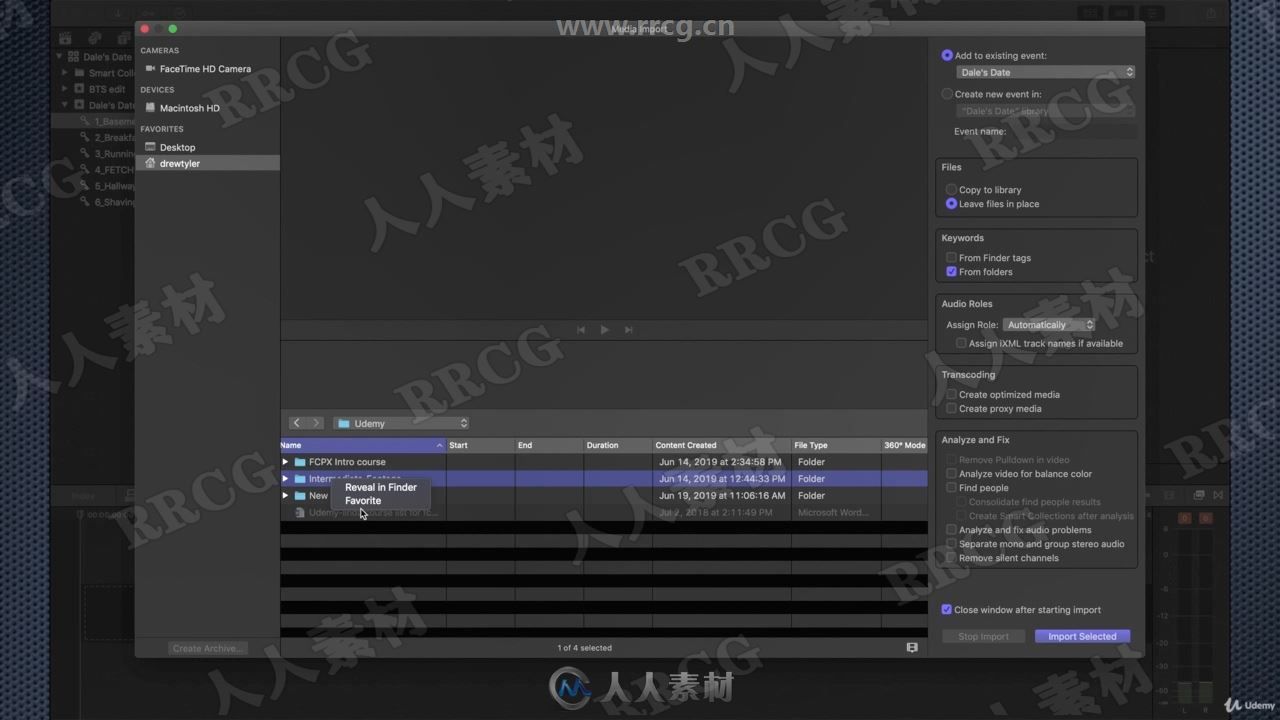This screenshot has width=1280, height=720.
Task: Enable Assign iXML track names checkbox
Action: (x=961, y=343)
